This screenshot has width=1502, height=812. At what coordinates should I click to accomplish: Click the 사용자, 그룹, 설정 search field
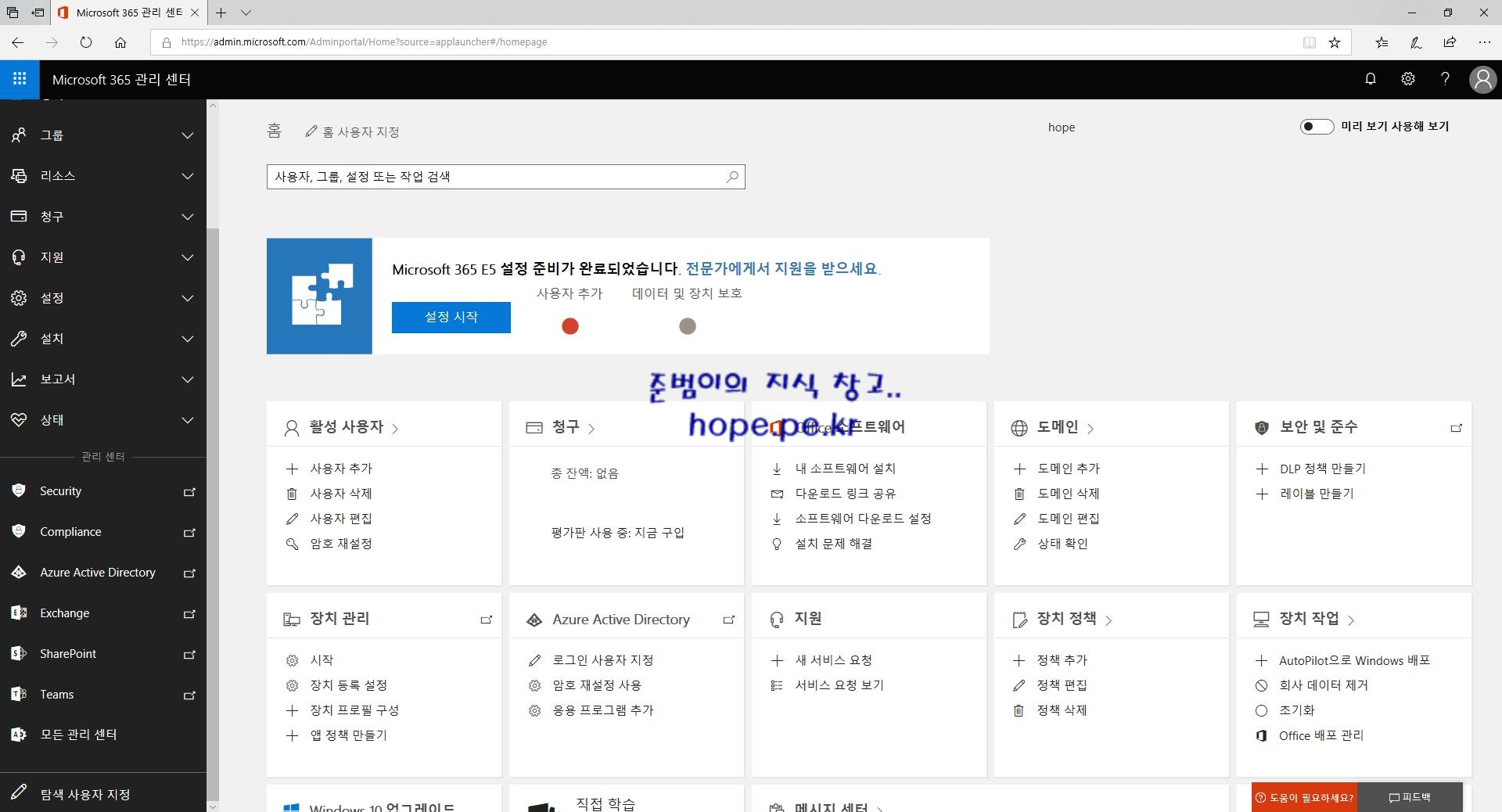pos(505,177)
